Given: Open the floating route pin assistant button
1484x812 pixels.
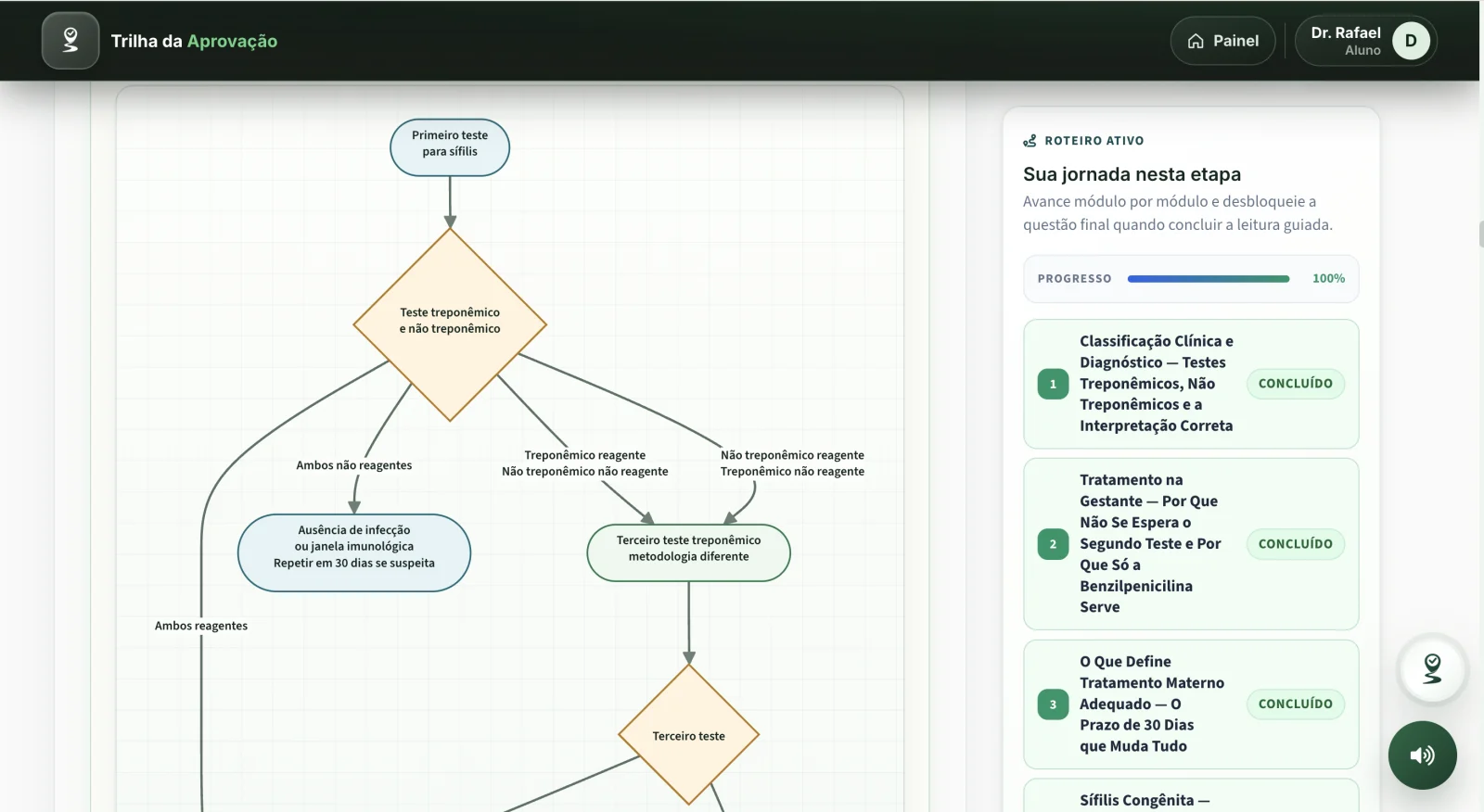Looking at the screenshot, I should tap(1432, 668).
